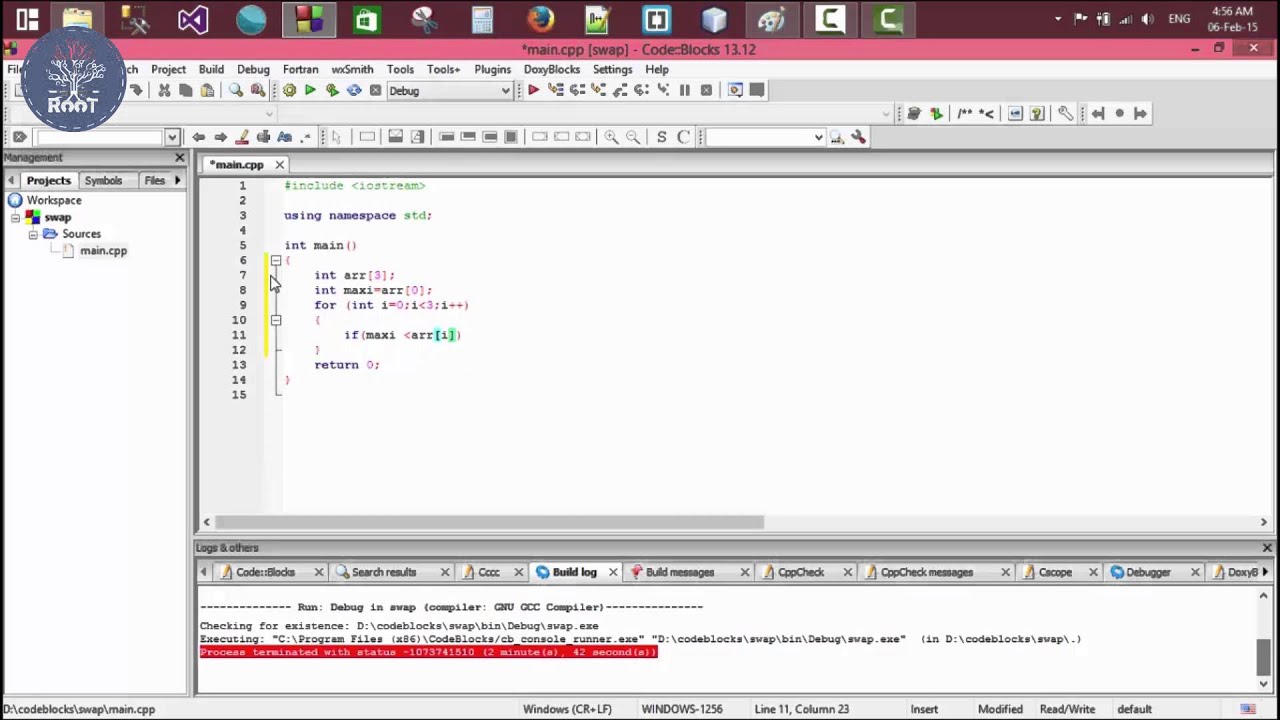
Task: Go to previous bookmark arrow
Action: [1097, 113]
